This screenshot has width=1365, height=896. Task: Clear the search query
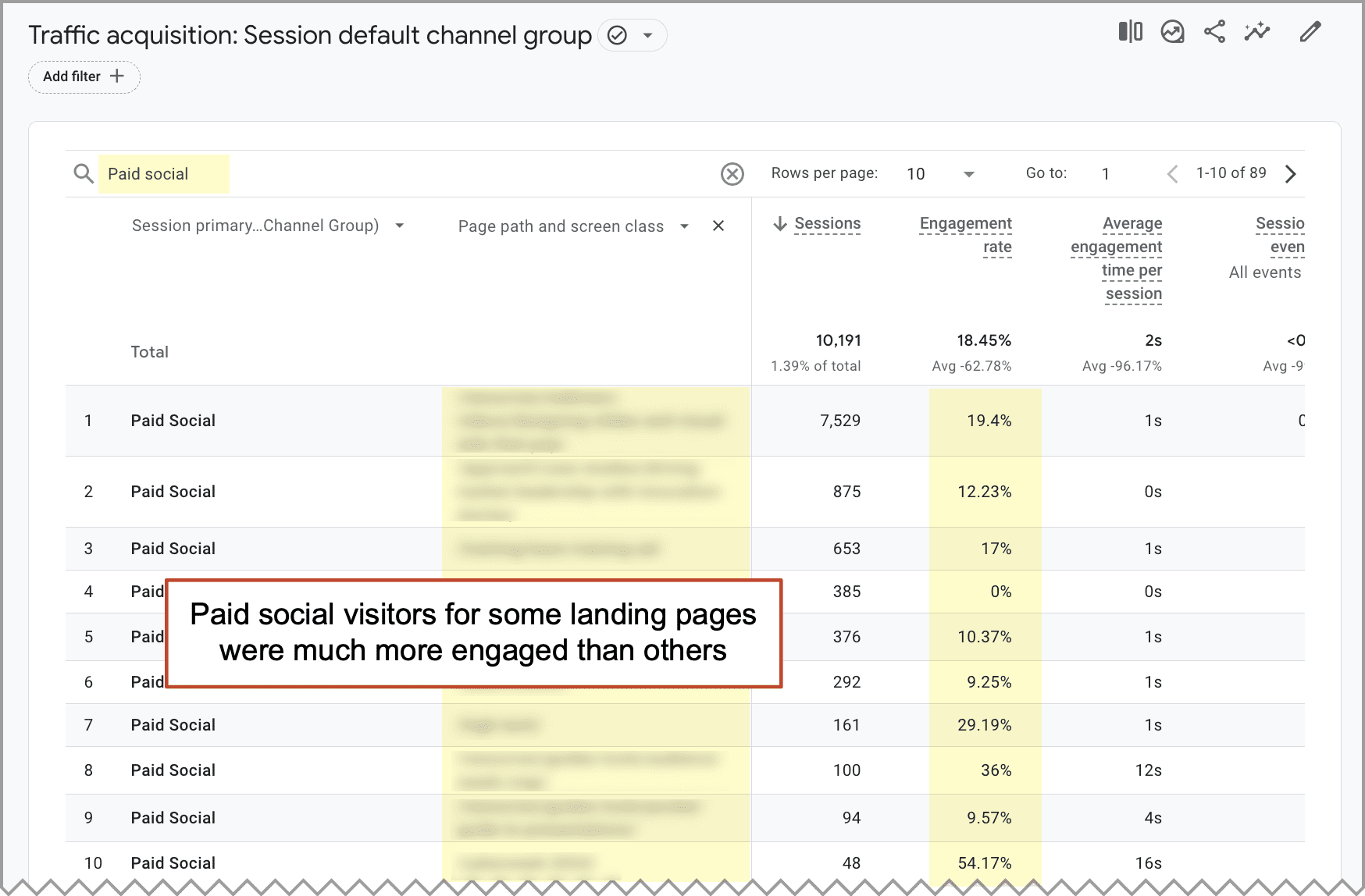[732, 173]
